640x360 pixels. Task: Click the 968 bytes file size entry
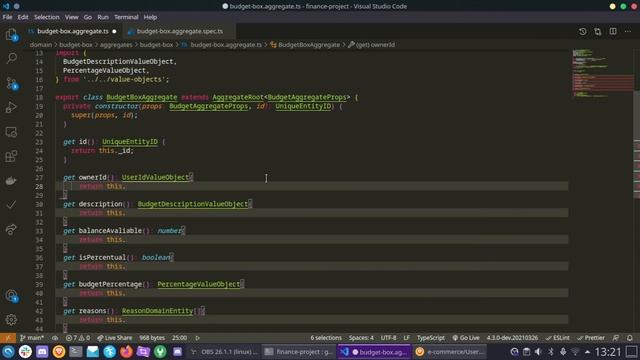(152, 338)
